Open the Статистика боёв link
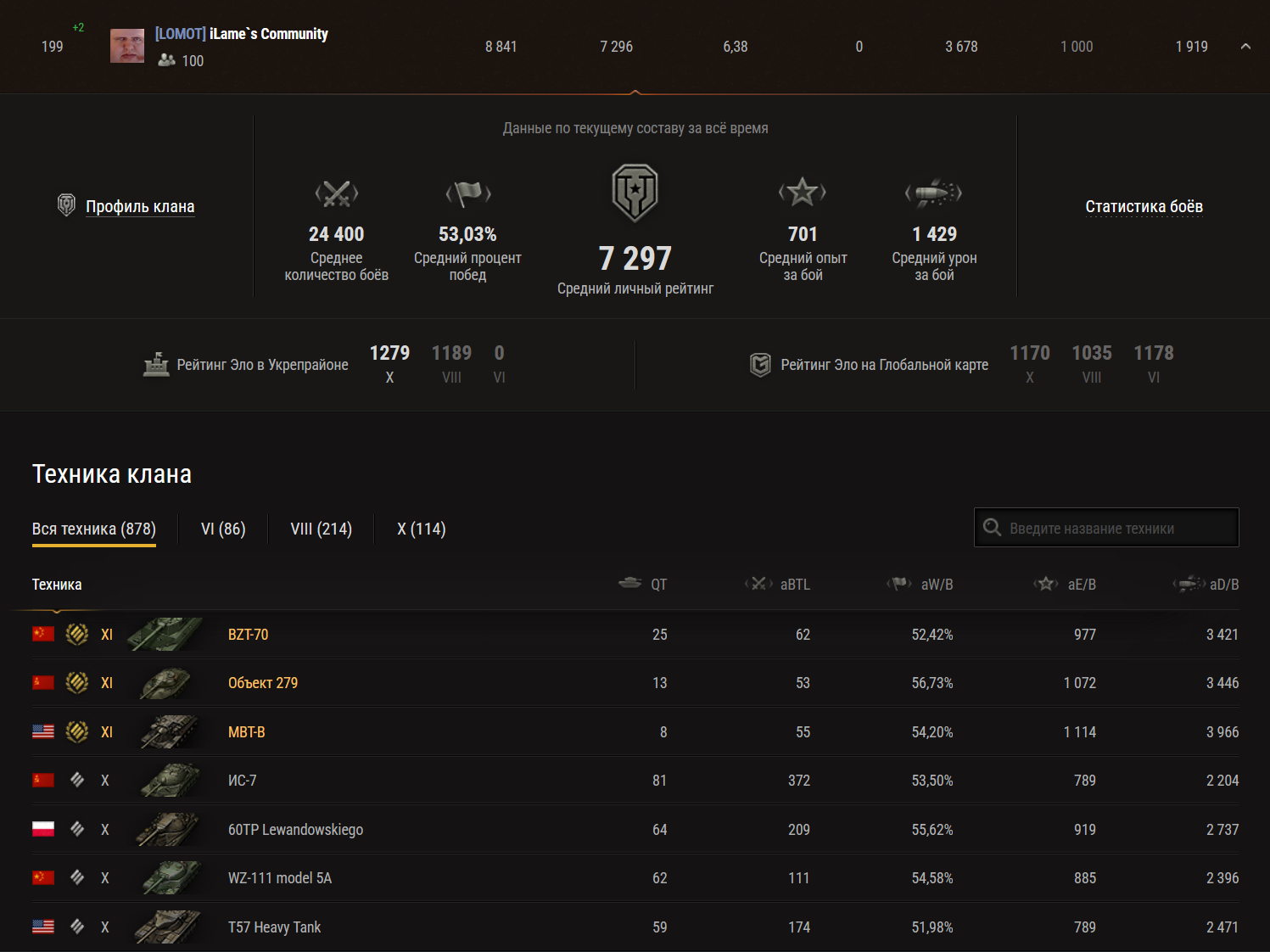 pos(1144,206)
